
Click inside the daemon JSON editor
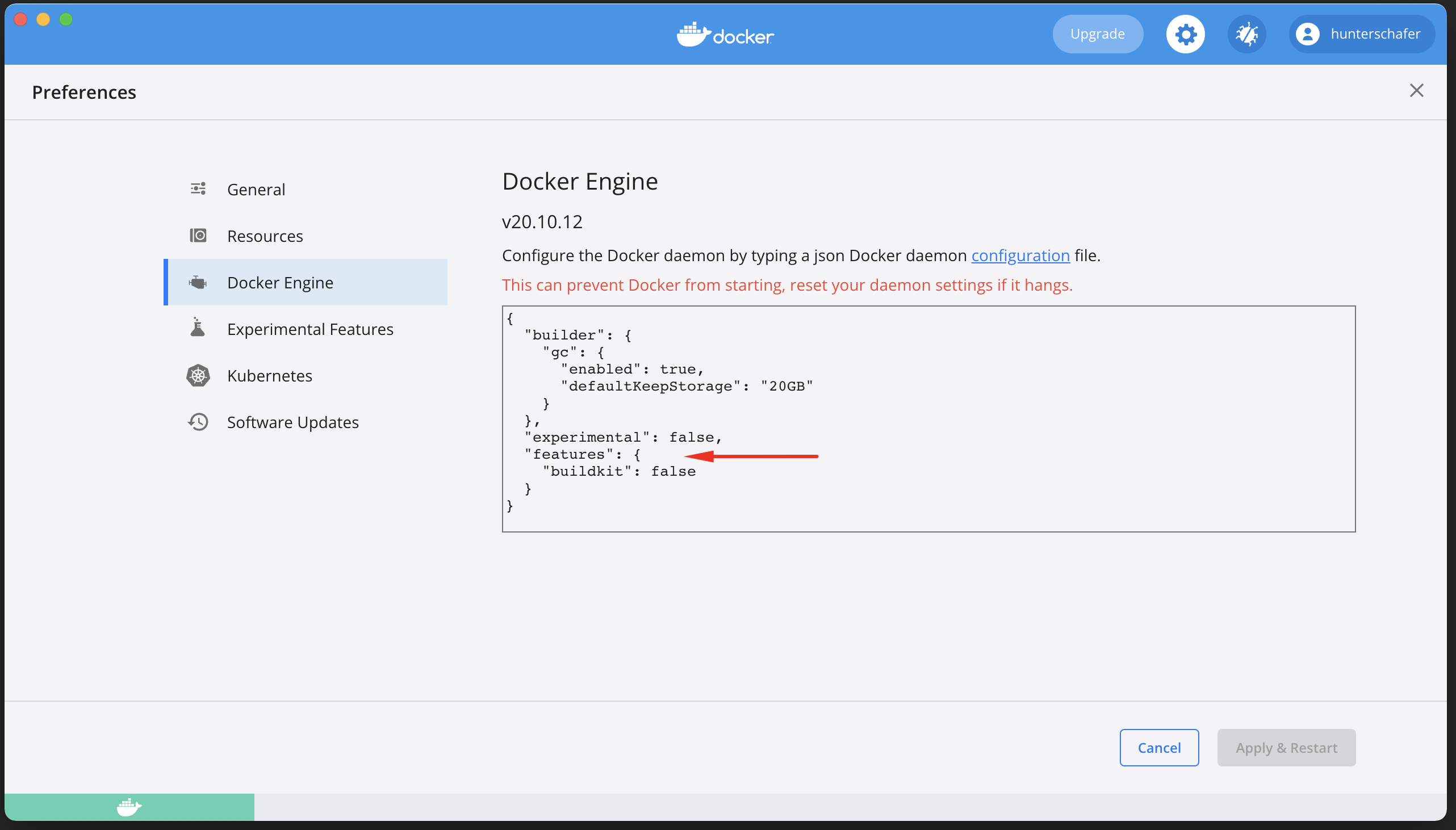click(928, 419)
